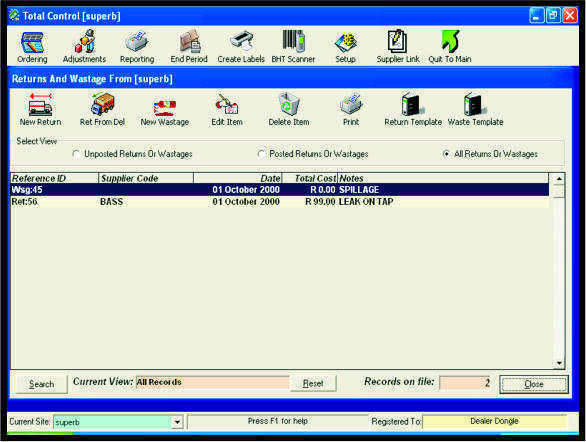The image size is (586, 442).
Task: Expand the Current Site dropdown arrow
Action: [177, 422]
